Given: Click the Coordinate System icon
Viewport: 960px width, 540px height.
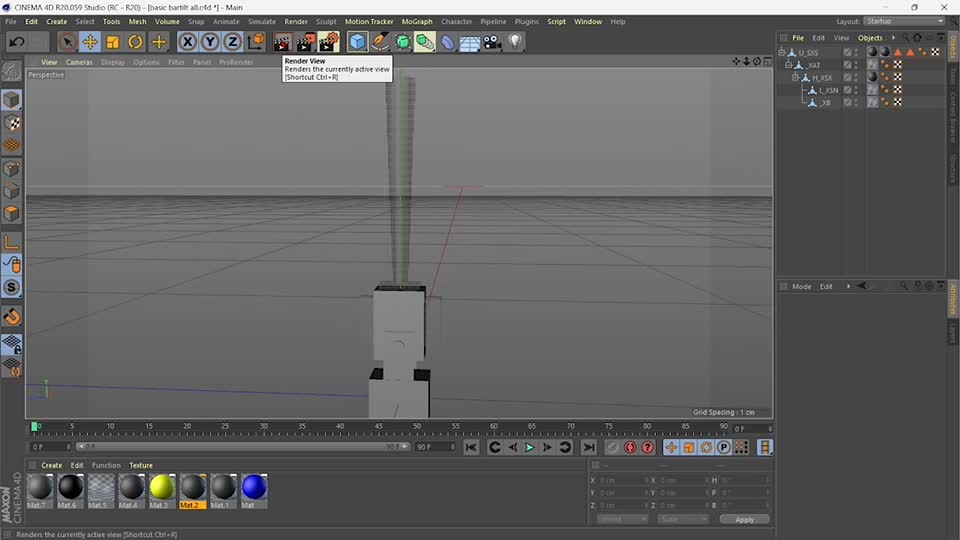Looking at the screenshot, I should (x=255, y=42).
